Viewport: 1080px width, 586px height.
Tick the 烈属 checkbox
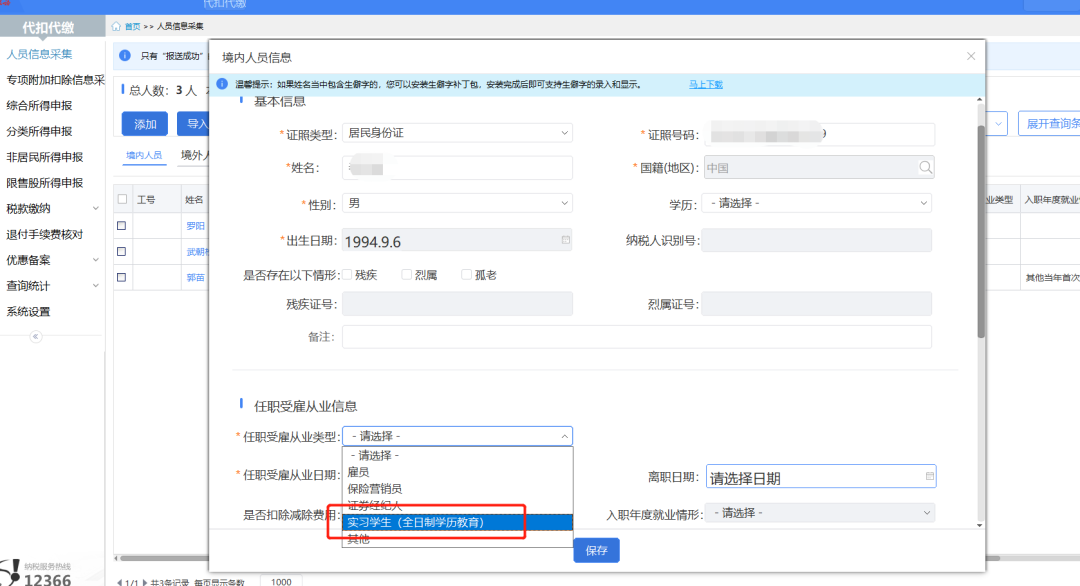coord(407,274)
